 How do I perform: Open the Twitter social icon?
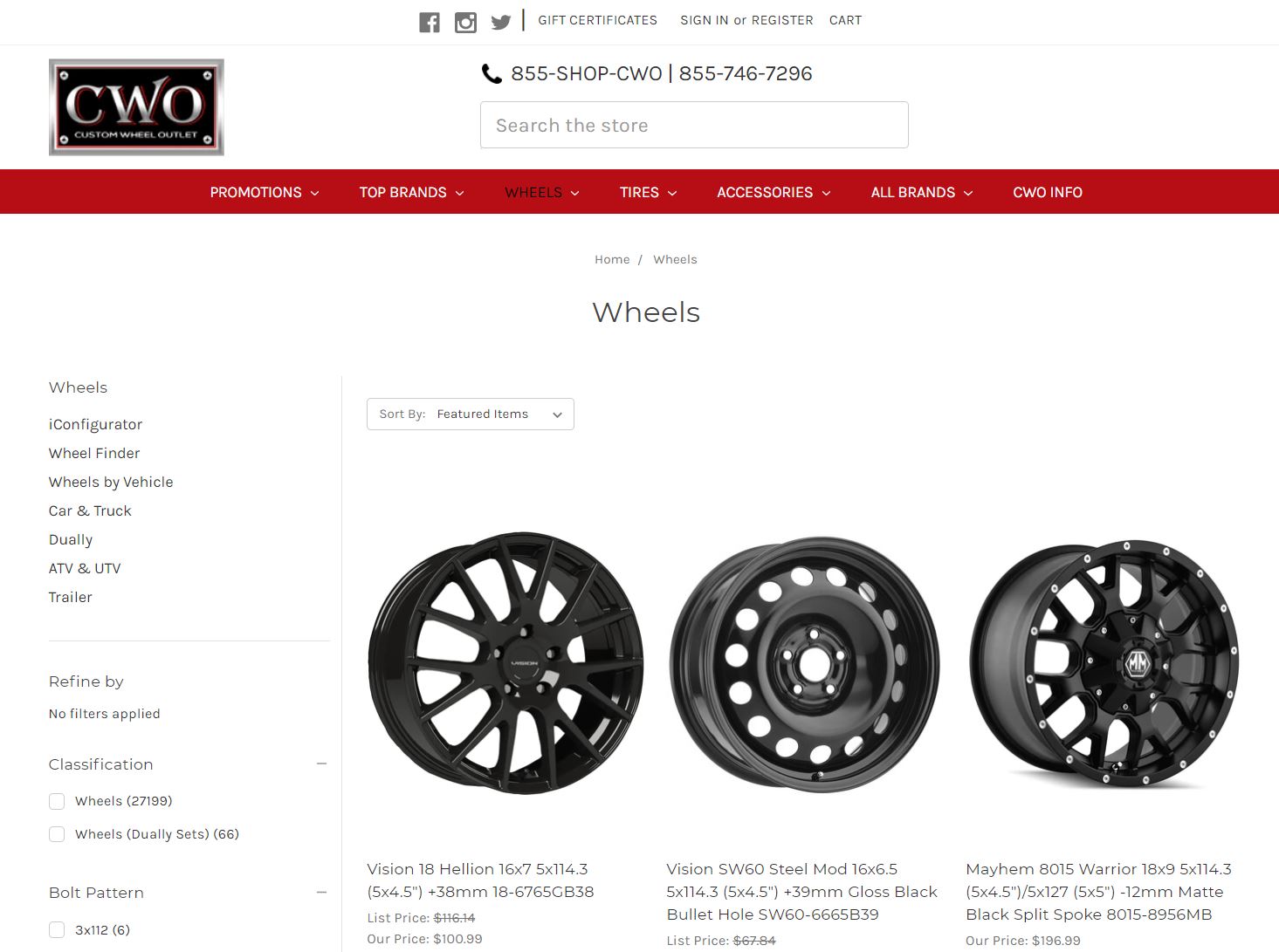tap(501, 23)
